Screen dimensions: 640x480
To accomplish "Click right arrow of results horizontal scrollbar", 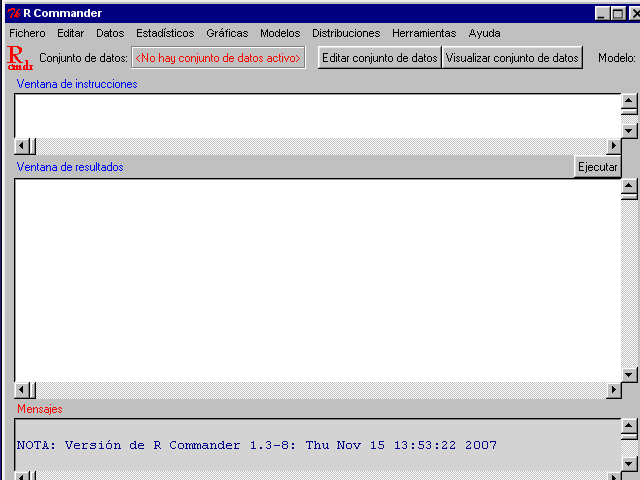I will pos(613,390).
